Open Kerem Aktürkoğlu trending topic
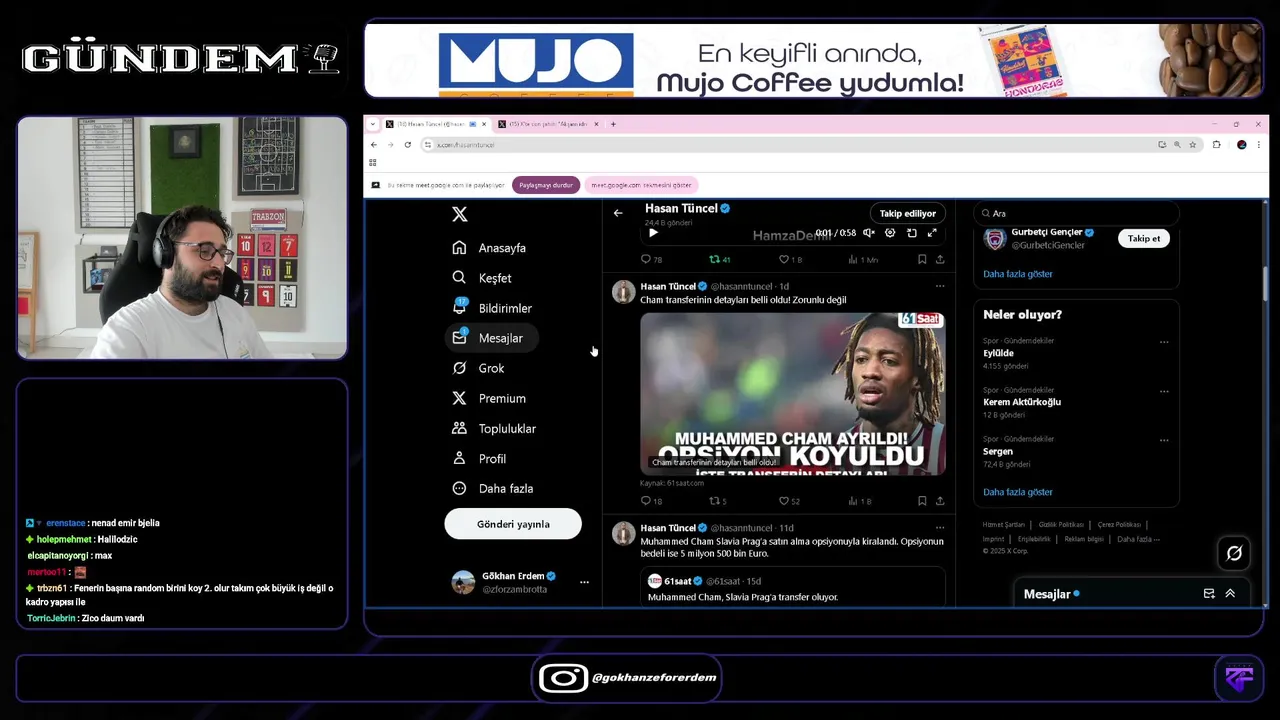 click(x=1022, y=402)
